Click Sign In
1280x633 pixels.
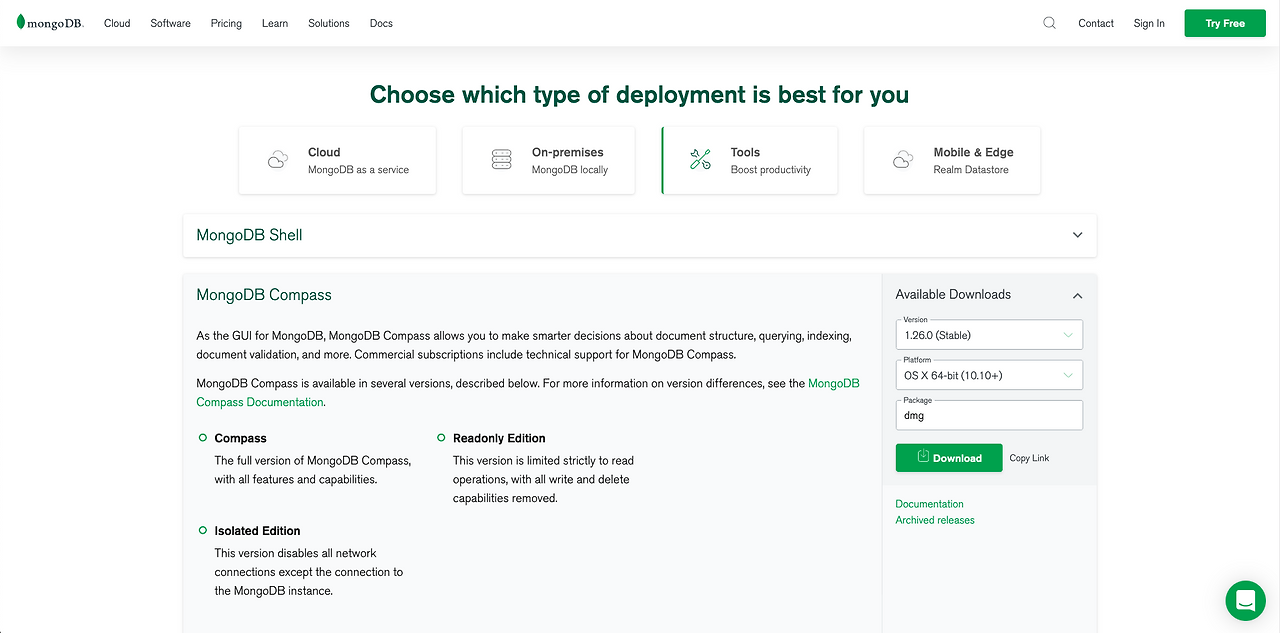tap(1149, 23)
